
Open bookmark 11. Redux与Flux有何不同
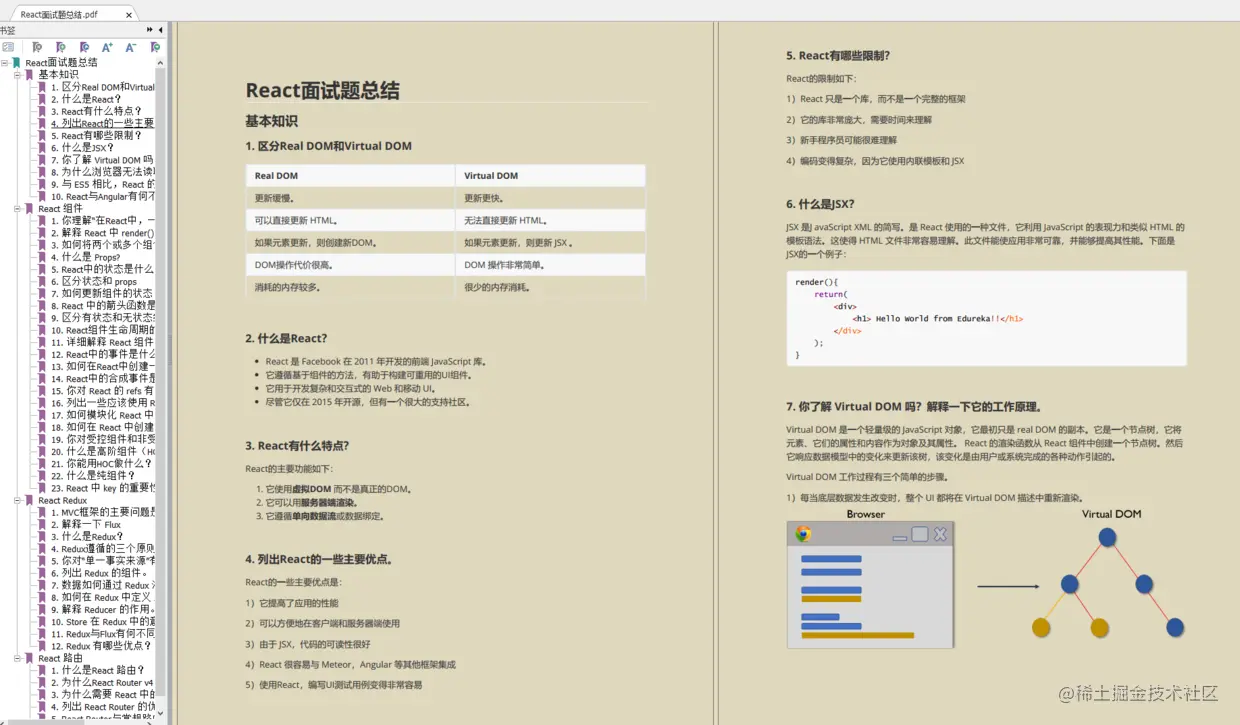click(x=103, y=634)
